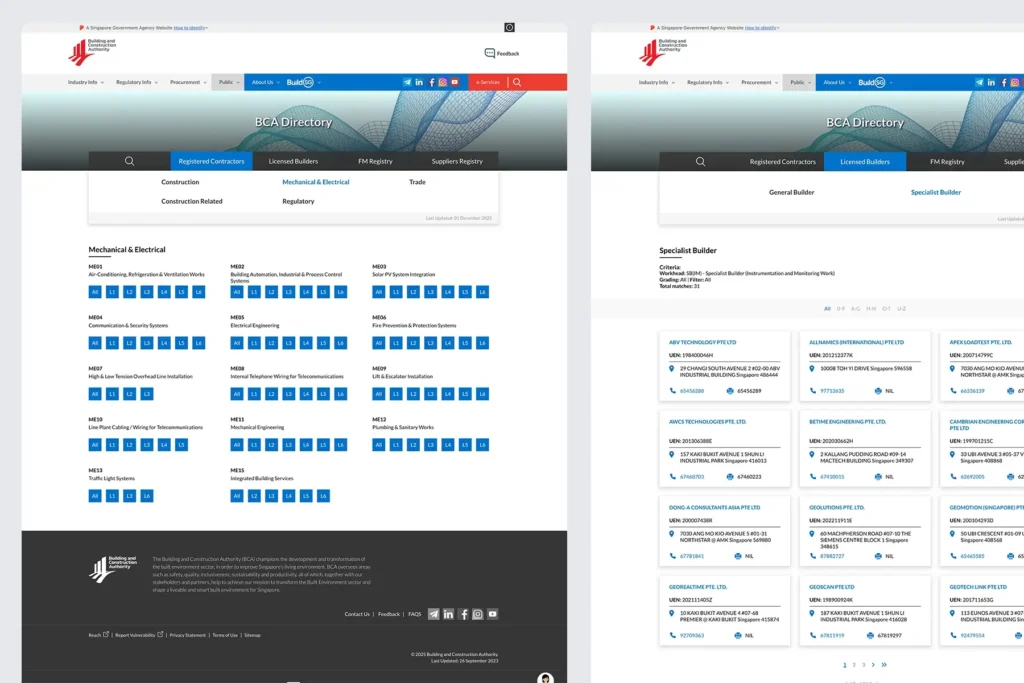The height and width of the screenshot is (683, 1024).
Task: Open YouTube icon in left page header
Action: (x=454, y=82)
